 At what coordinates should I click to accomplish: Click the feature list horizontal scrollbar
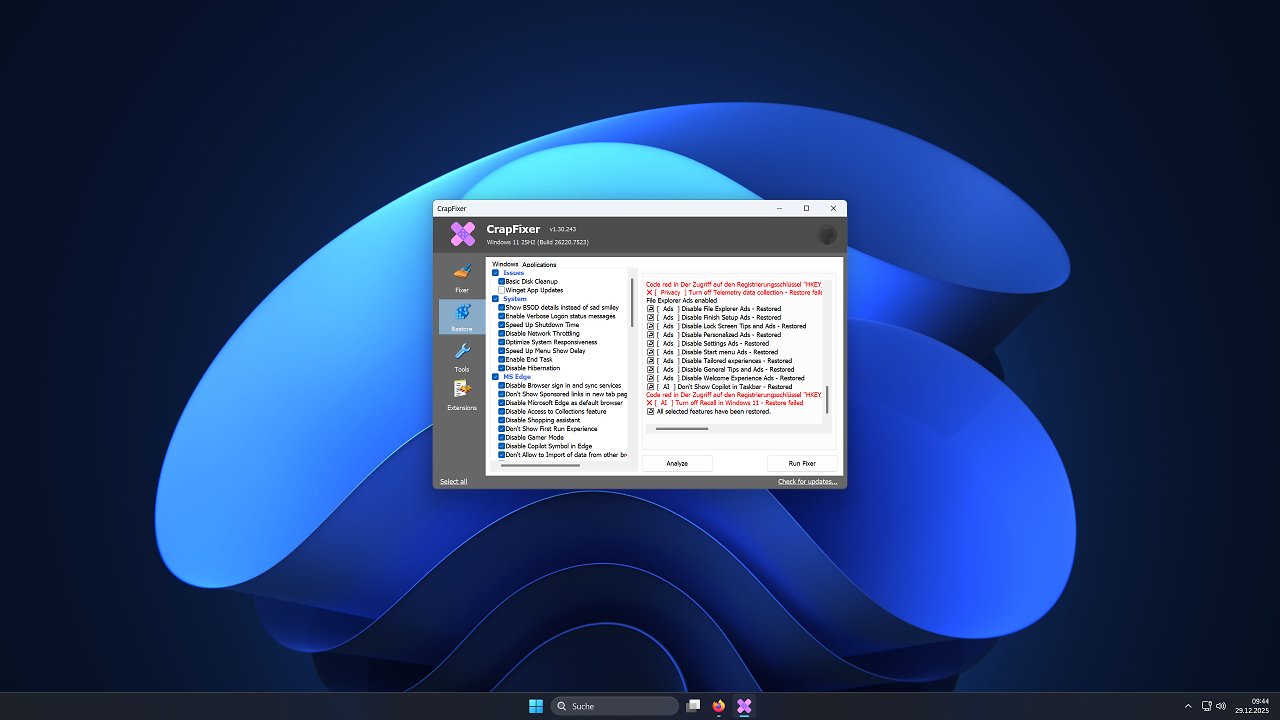coord(539,465)
